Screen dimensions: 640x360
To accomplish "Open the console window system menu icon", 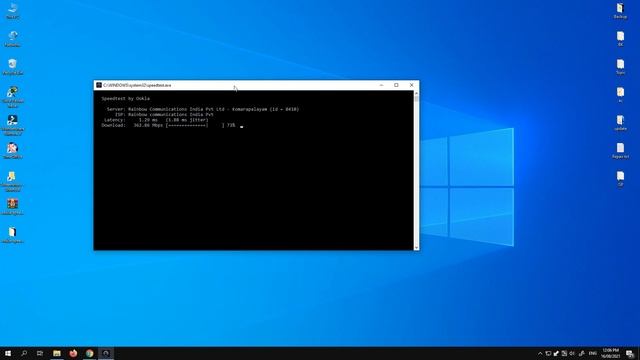I will point(99,85).
